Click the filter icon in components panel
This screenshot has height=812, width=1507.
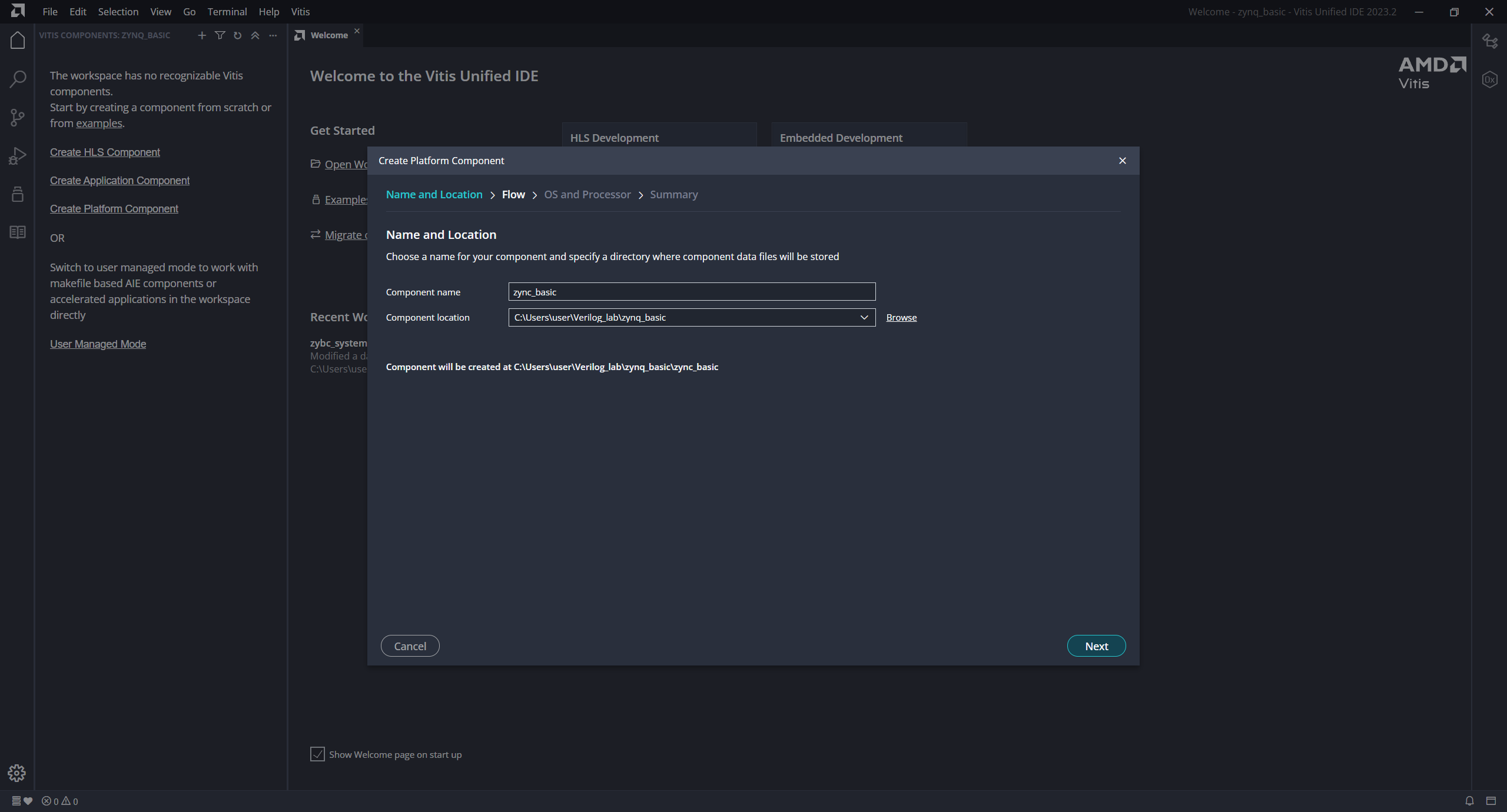click(x=220, y=35)
